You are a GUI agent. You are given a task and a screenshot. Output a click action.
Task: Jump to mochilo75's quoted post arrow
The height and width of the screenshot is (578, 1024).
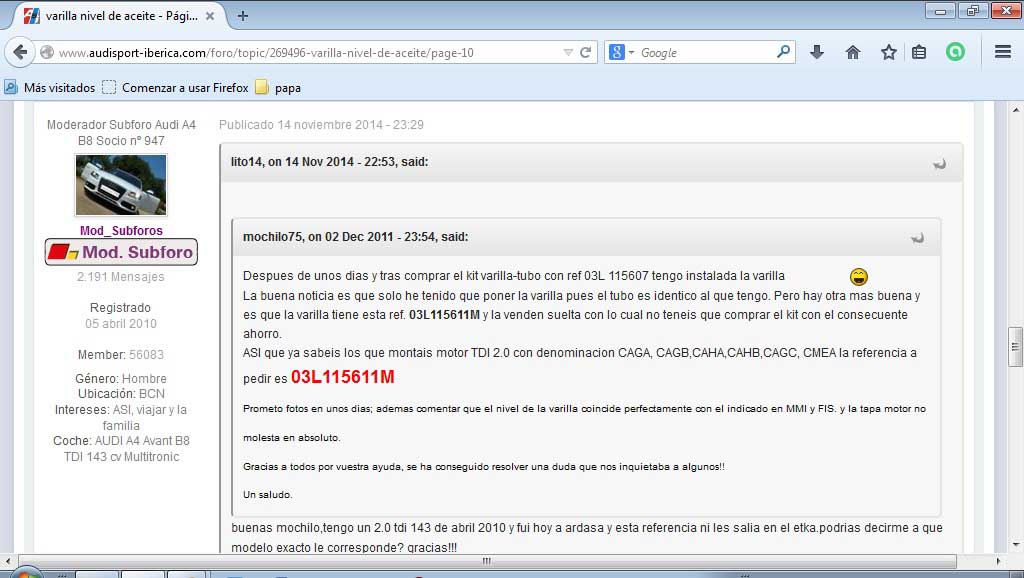(x=918, y=238)
